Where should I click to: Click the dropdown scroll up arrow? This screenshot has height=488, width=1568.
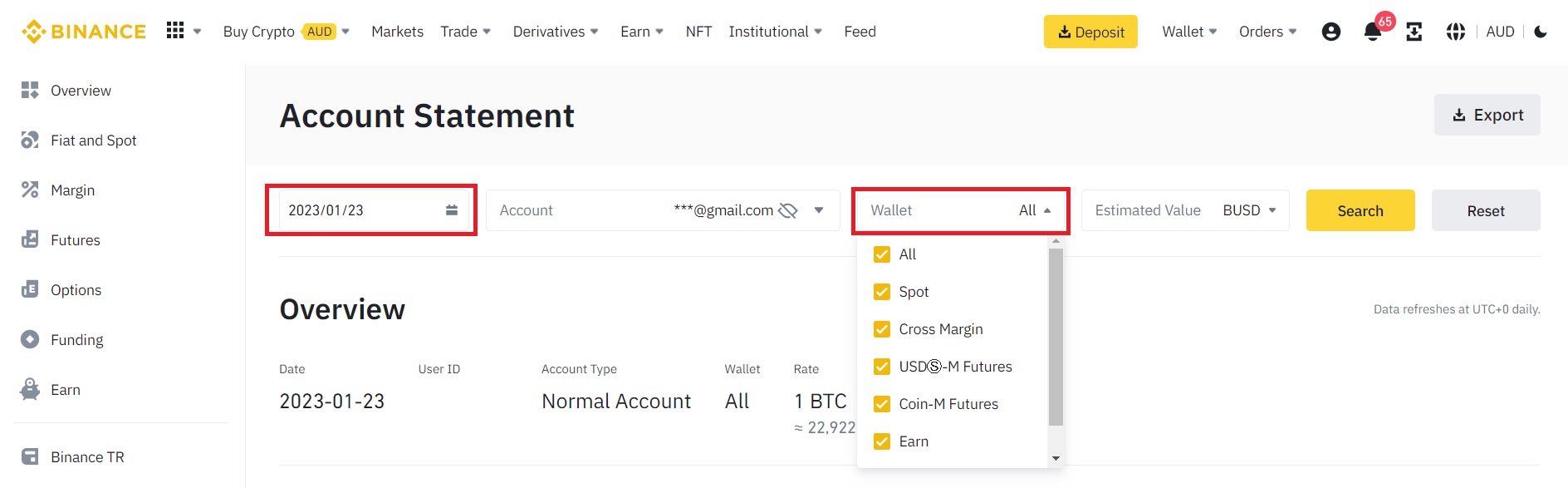(x=1056, y=241)
